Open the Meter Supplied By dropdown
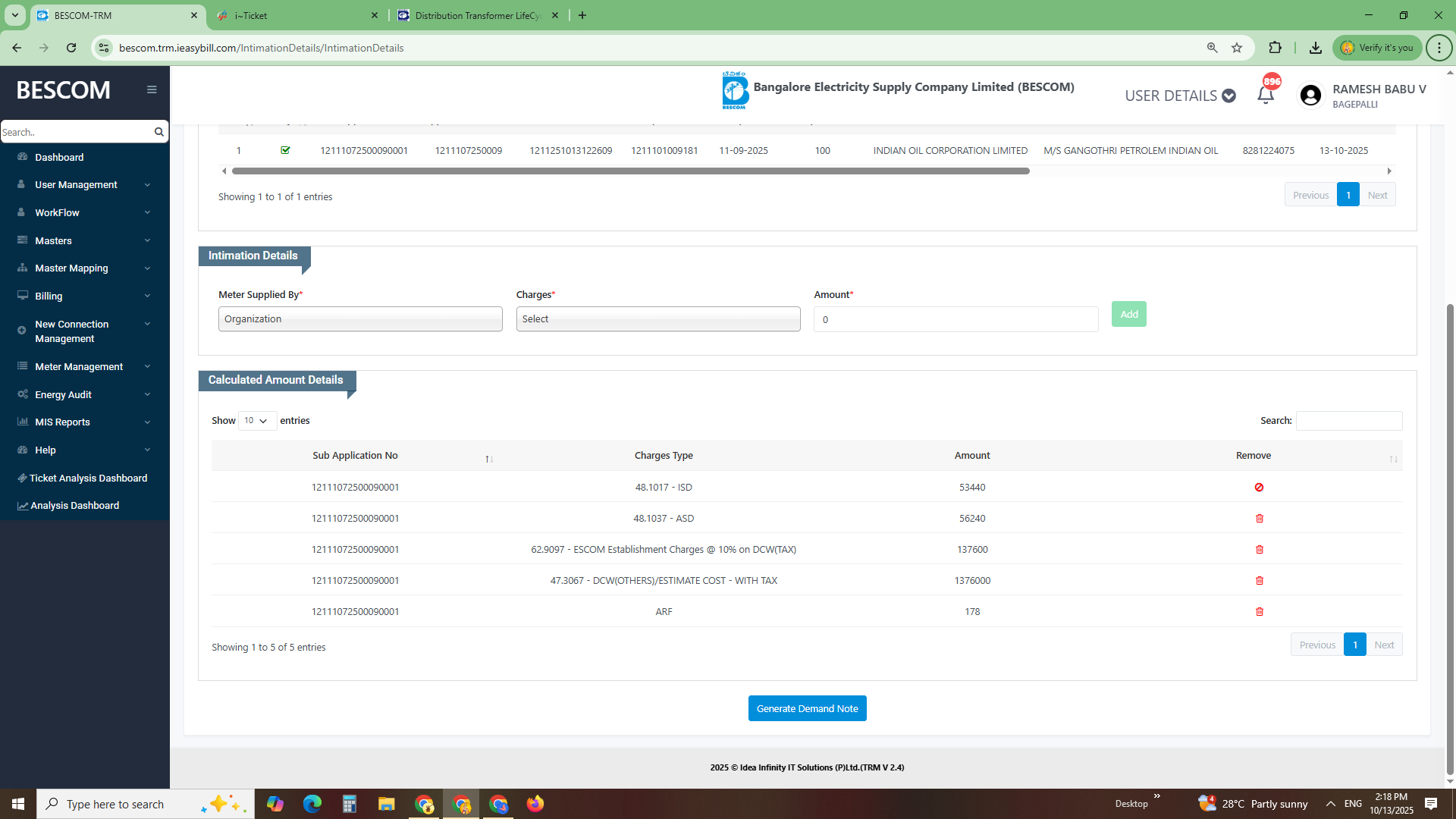Viewport: 1456px width, 819px height. [x=360, y=319]
